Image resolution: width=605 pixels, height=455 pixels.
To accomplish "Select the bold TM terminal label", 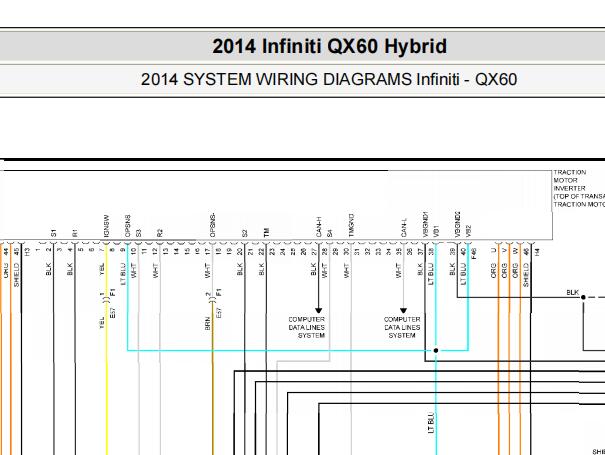I will pyautogui.click(x=266, y=233).
